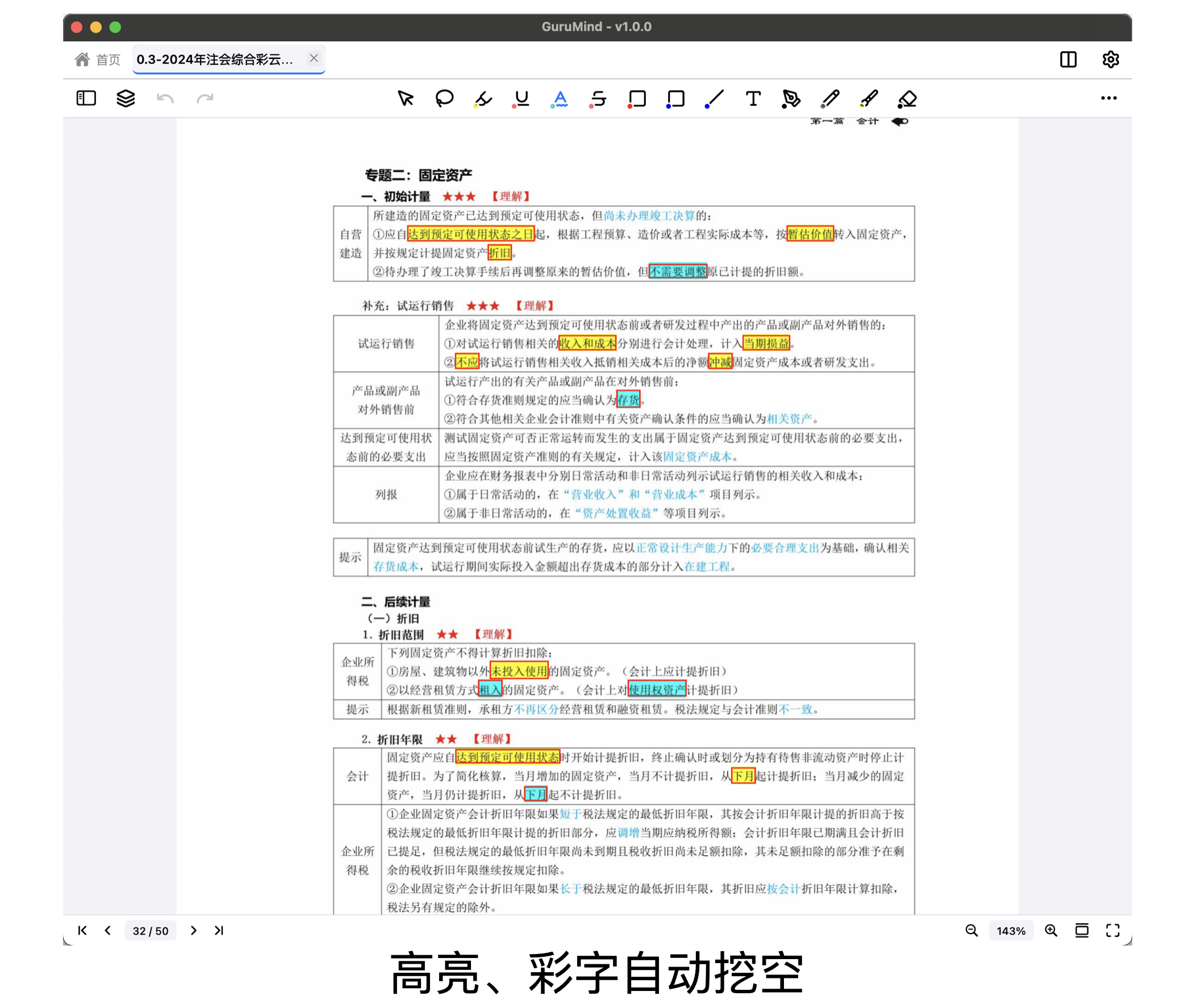Go to the next page
This screenshot has height=1008, width=1193.
pos(193,930)
